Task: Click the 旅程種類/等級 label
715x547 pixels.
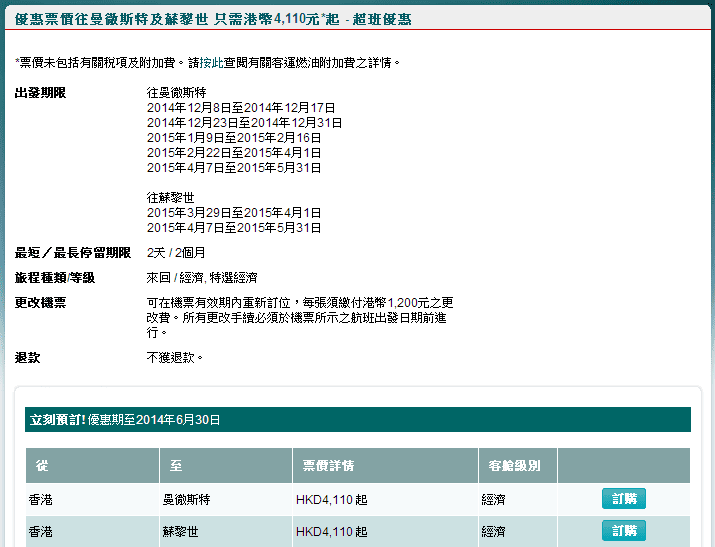Action: [55, 277]
